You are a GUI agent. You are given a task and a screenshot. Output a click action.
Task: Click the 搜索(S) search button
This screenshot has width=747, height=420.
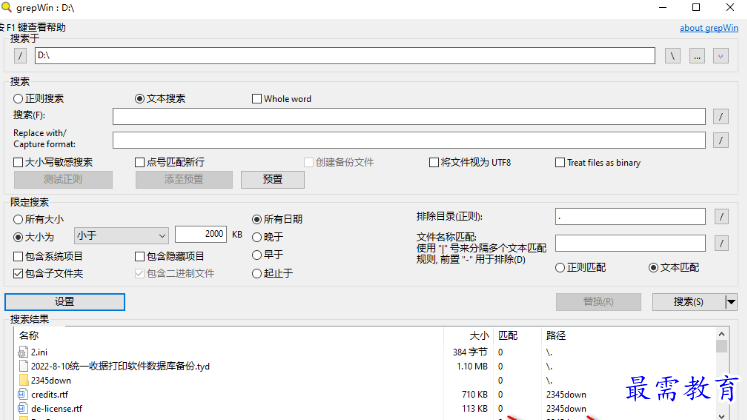coord(688,302)
